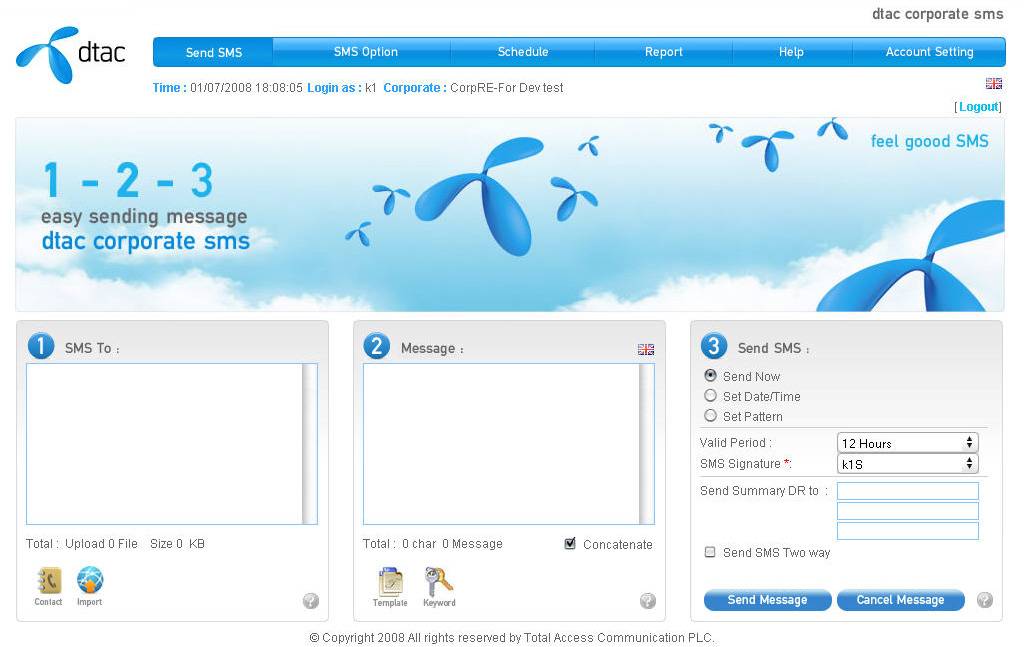Switch language via top-right UK flag
This screenshot has width=1024, height=647.
(994, 83)
